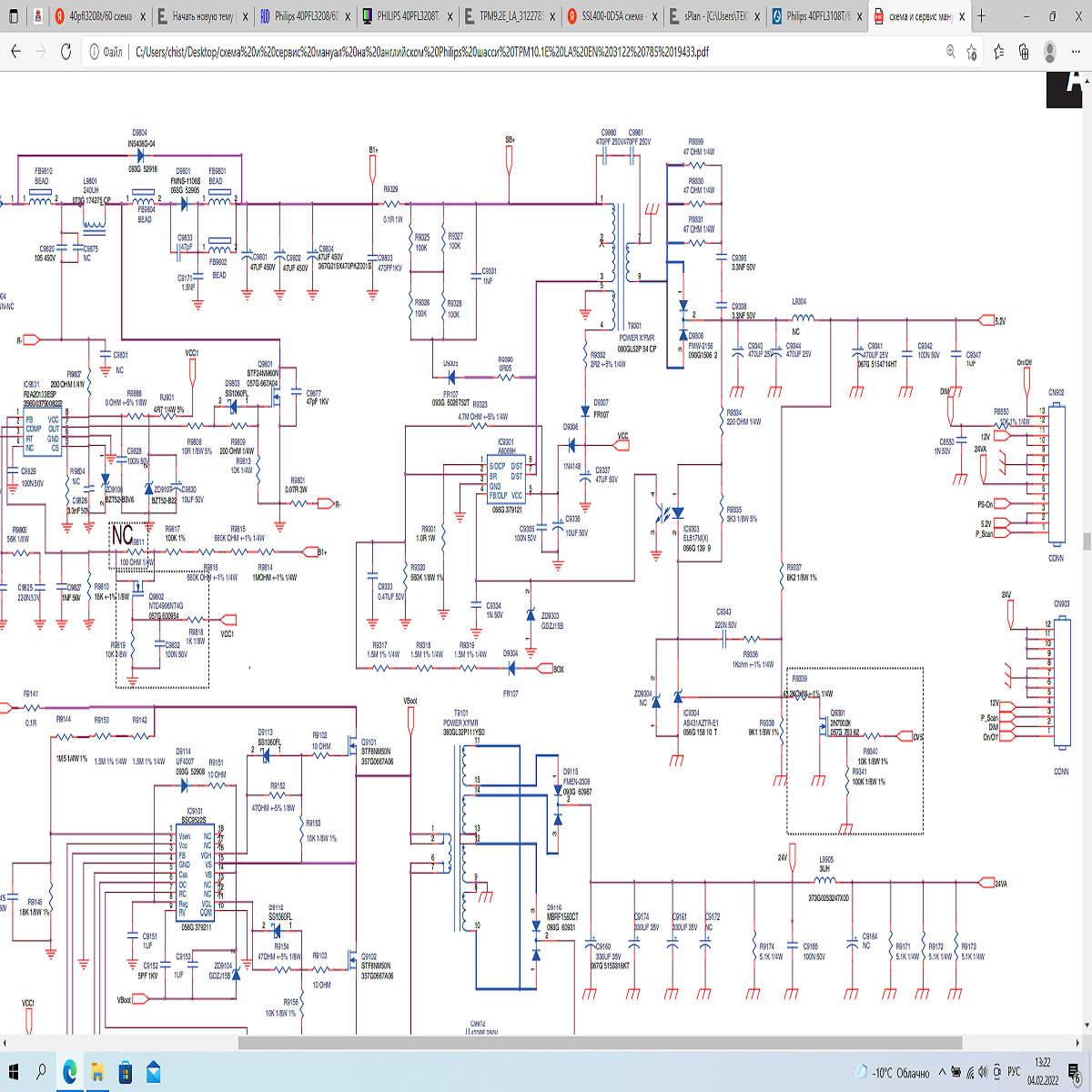The width and height of the screenshot is (1092, 1092).
Task: Open the browser profile avatar
Action: [1050, 52]
